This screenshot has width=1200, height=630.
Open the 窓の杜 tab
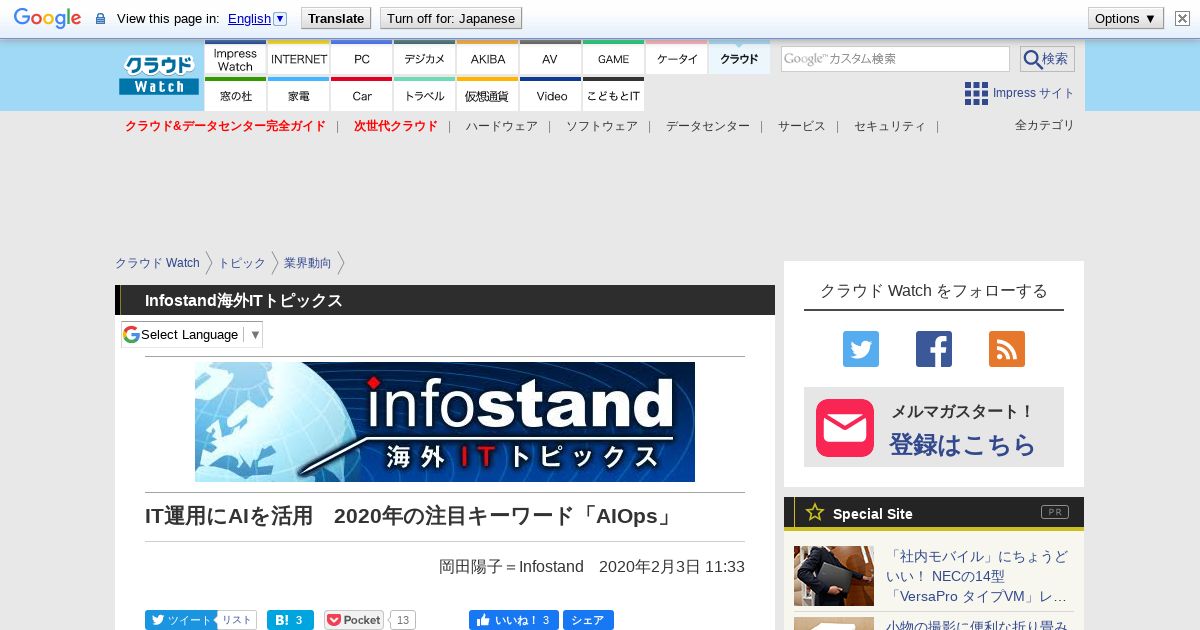click(235, 95)
